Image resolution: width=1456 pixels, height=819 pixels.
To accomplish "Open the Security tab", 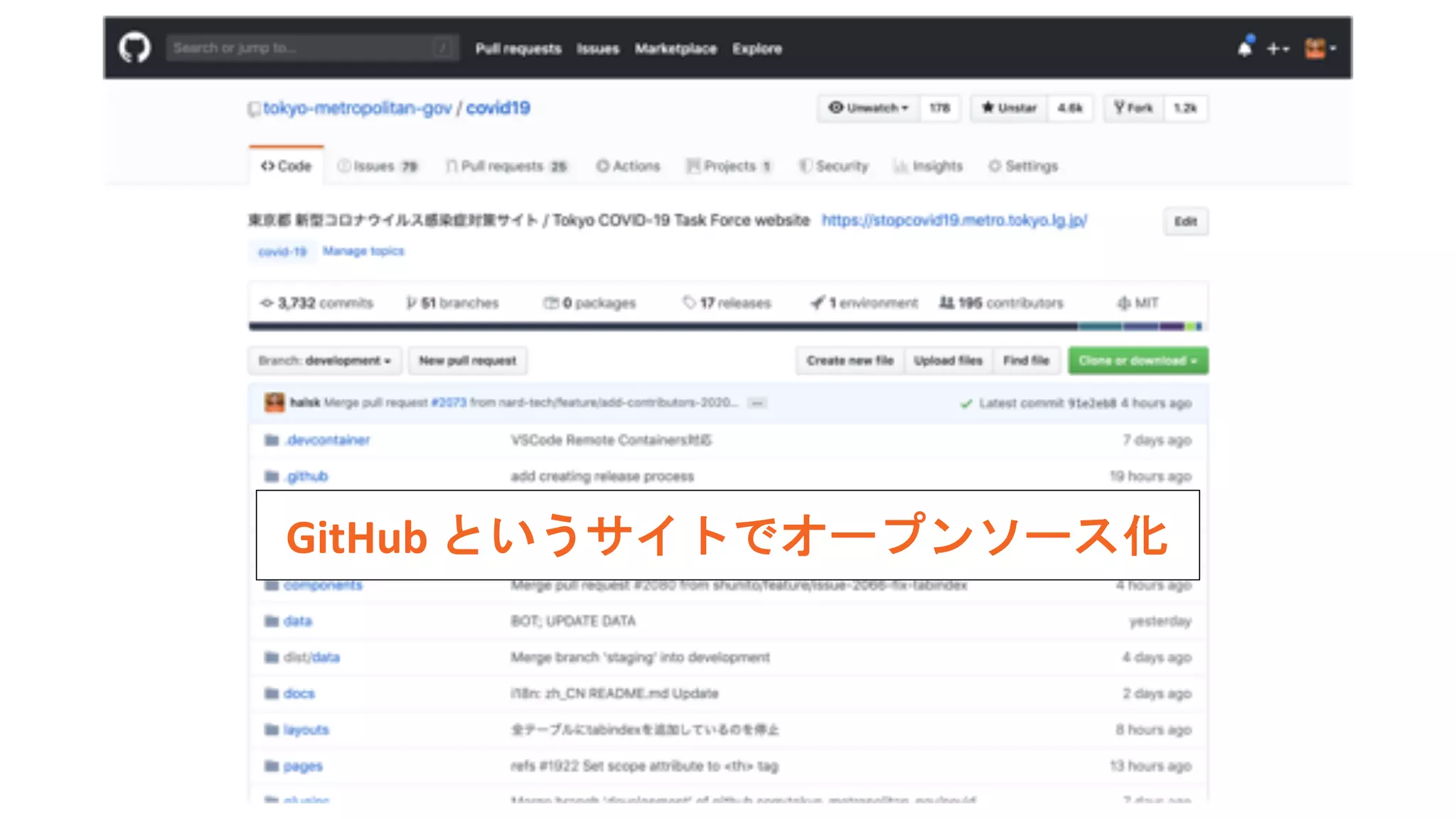I will [x=833, y=166].
